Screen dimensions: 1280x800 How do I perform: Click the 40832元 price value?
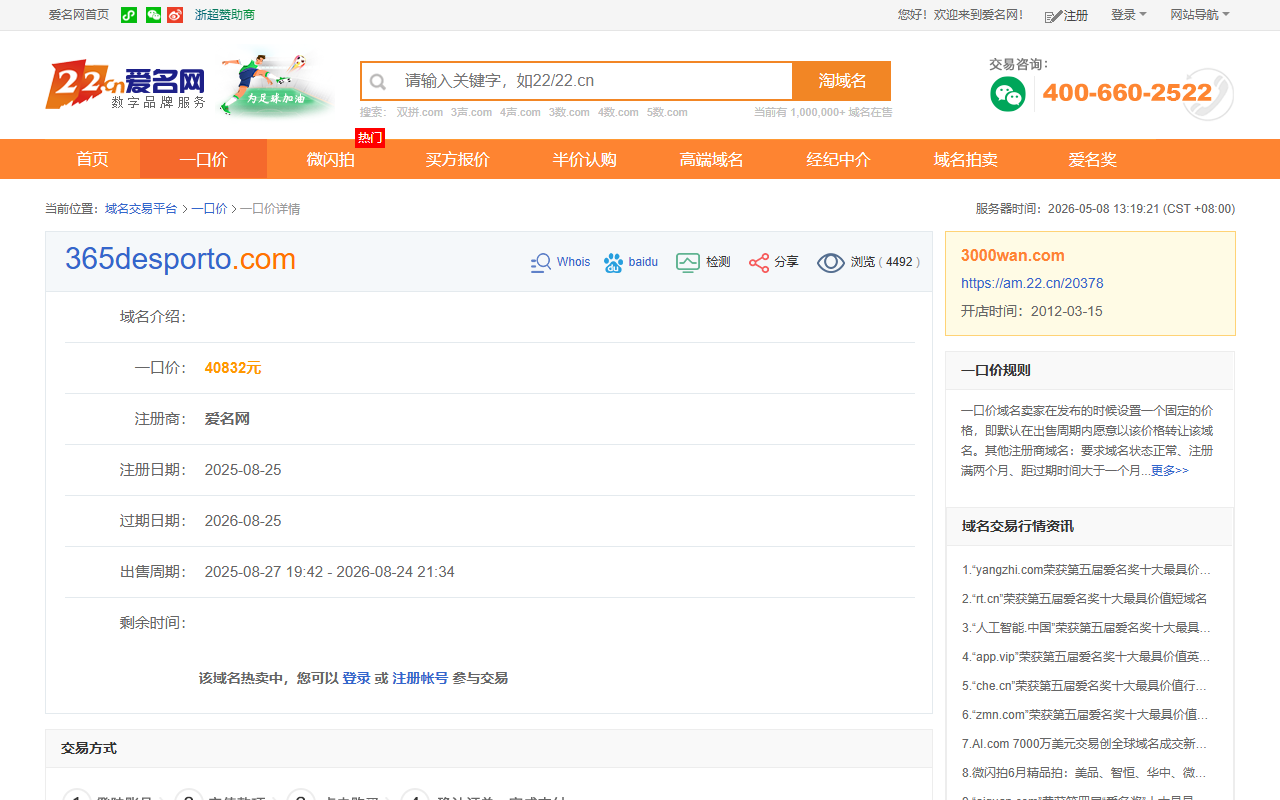click(233, 368)
